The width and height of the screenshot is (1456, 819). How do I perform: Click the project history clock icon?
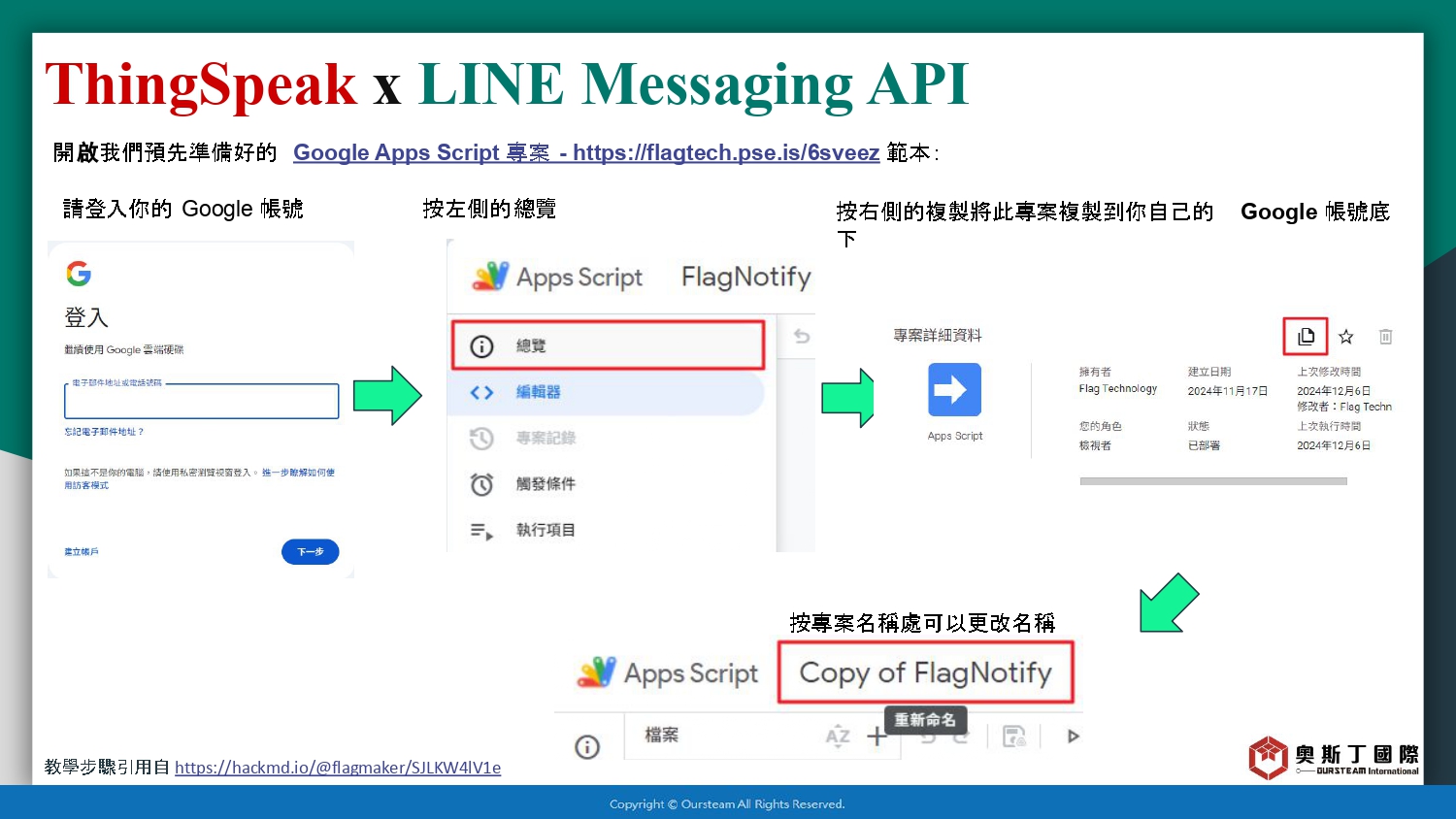point(481,439)
